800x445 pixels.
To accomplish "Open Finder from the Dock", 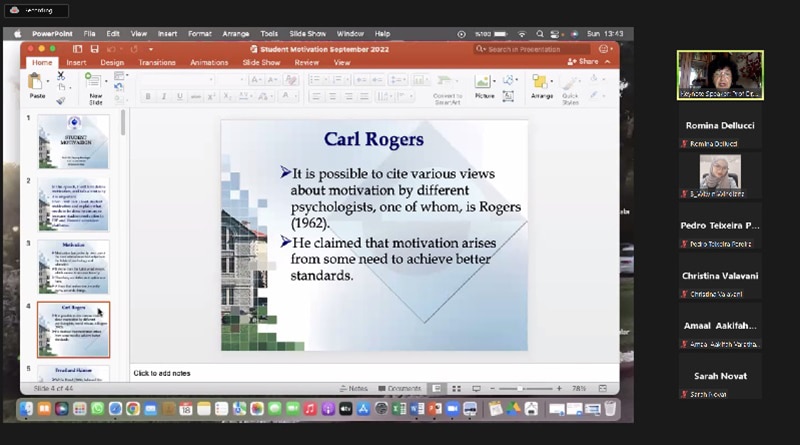I will coord(27,409).
